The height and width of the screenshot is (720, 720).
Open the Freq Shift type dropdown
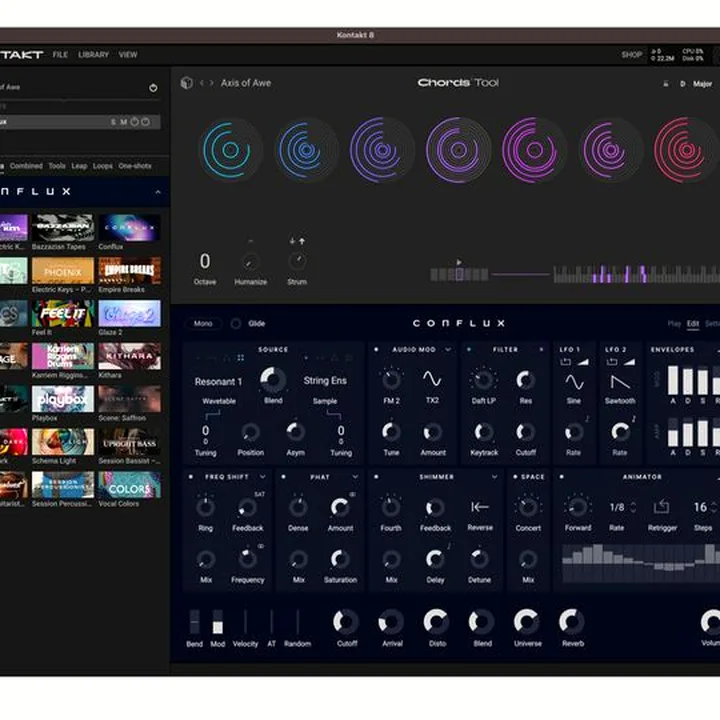[x=263, y=477]
